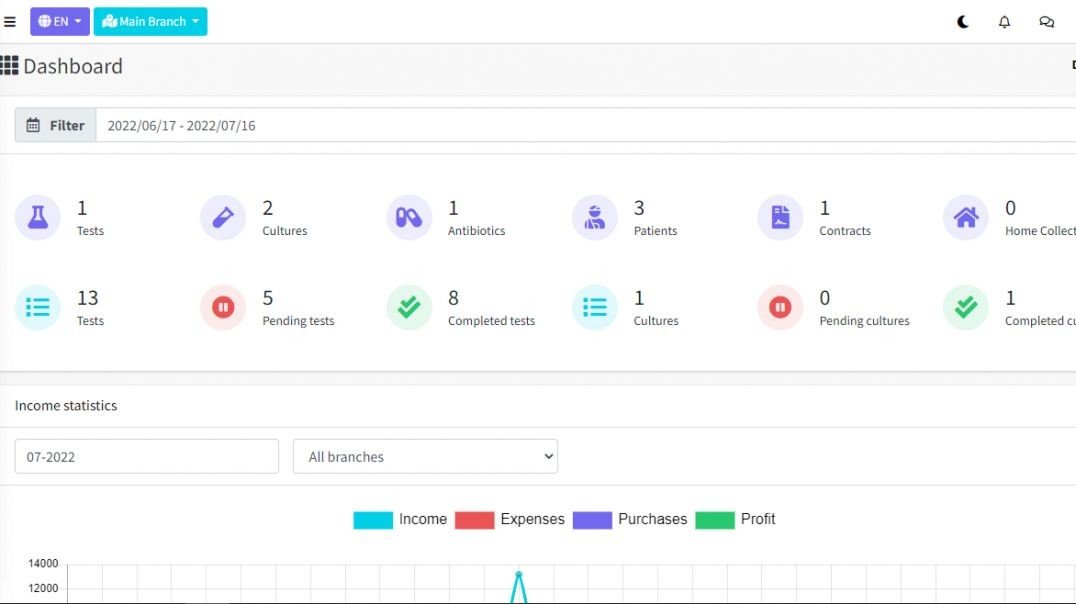The height and width of the screenshot is (604, 1076).
Task: Select the Patients statistics icon
Action: (x=594, y=217)
